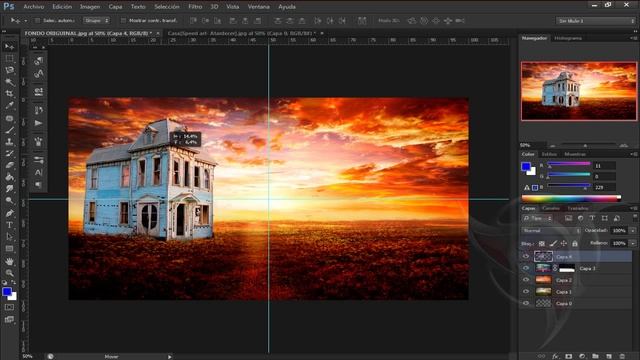Open the Opacidad slider arrow
Screen dimensions: 640x360
click(633, 231)
